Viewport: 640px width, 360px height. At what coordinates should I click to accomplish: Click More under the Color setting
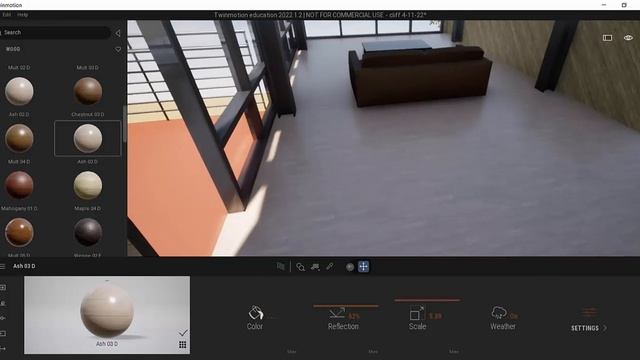click(291, 351)
